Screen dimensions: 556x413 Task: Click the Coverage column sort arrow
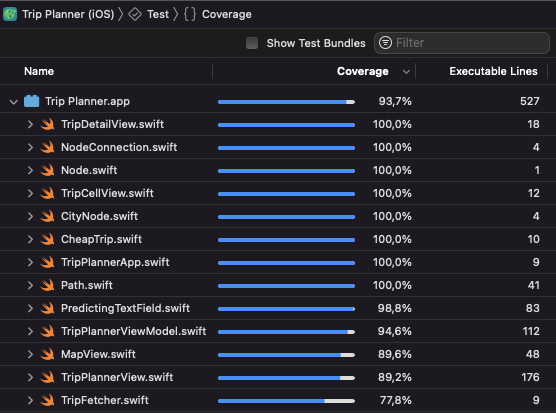[x=406, y=72]
